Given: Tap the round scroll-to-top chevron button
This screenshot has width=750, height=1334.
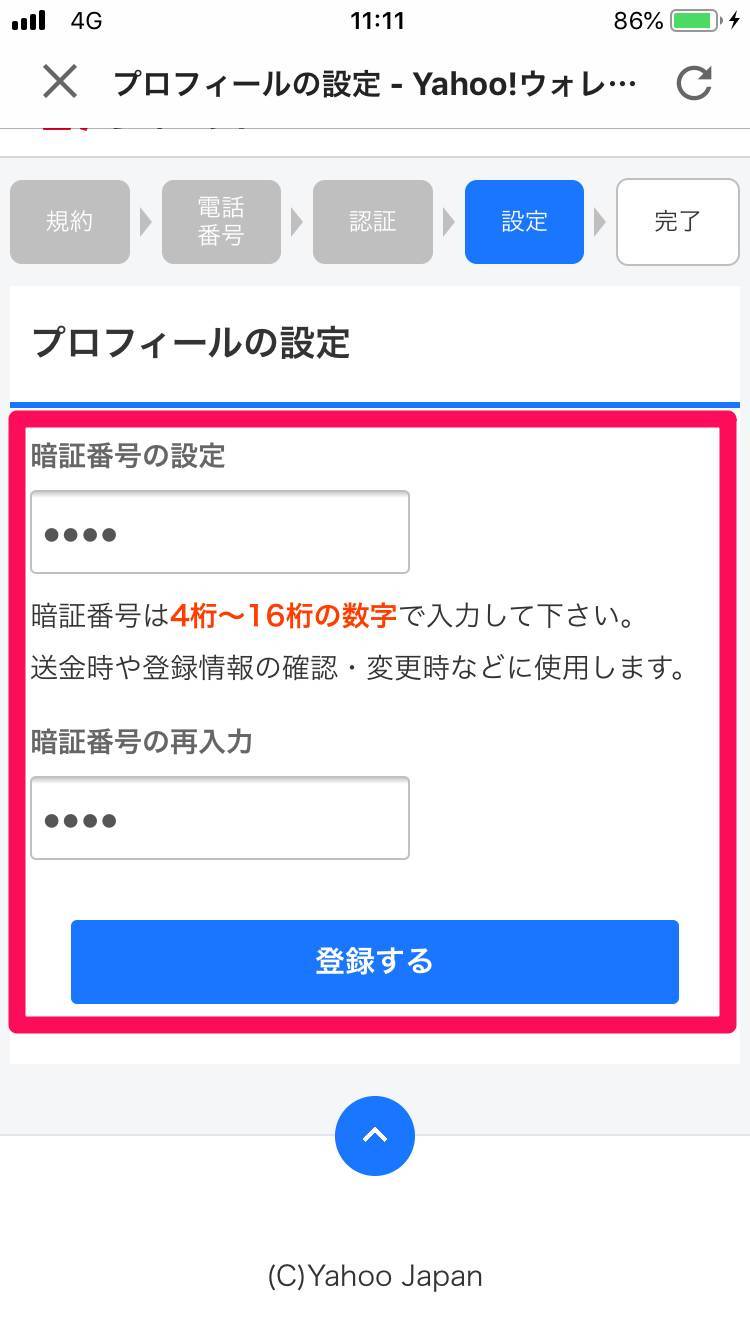Looking at the screenshot, I should (375, 1135).
